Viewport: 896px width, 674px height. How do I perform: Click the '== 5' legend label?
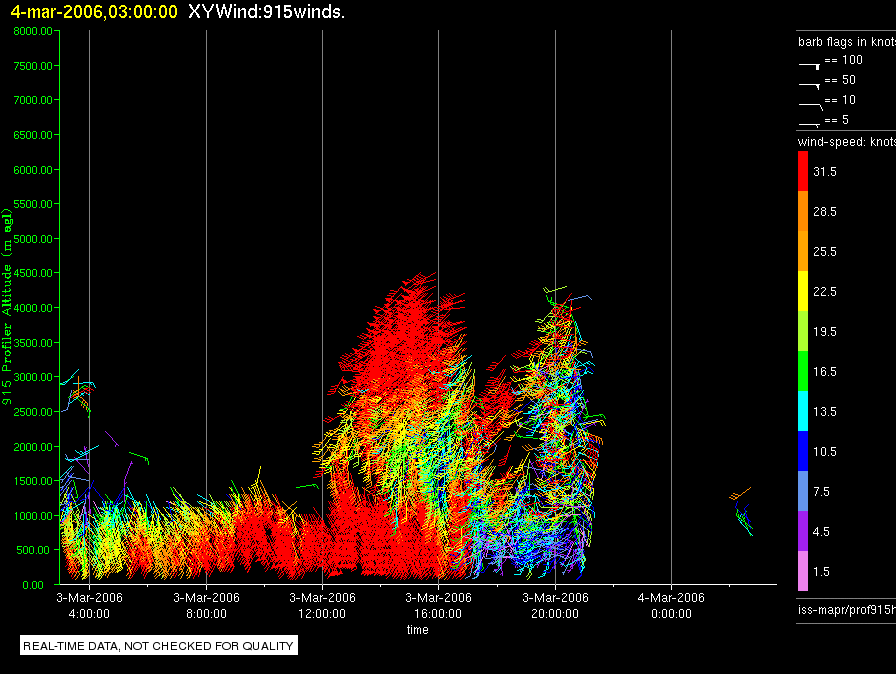tap(837, 120)
